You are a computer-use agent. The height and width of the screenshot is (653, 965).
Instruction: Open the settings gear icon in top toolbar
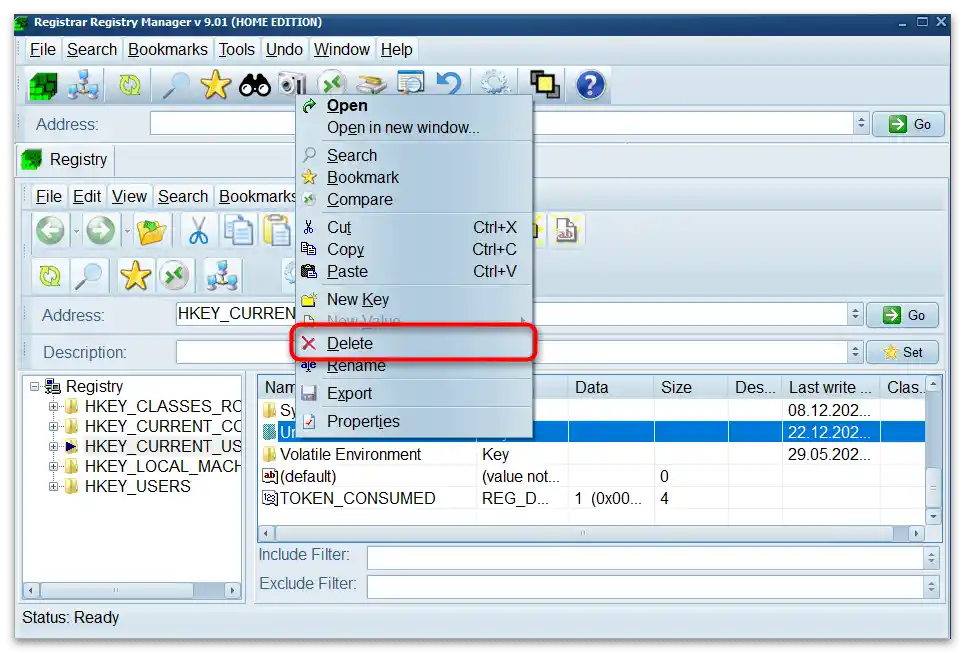(495, 84)
